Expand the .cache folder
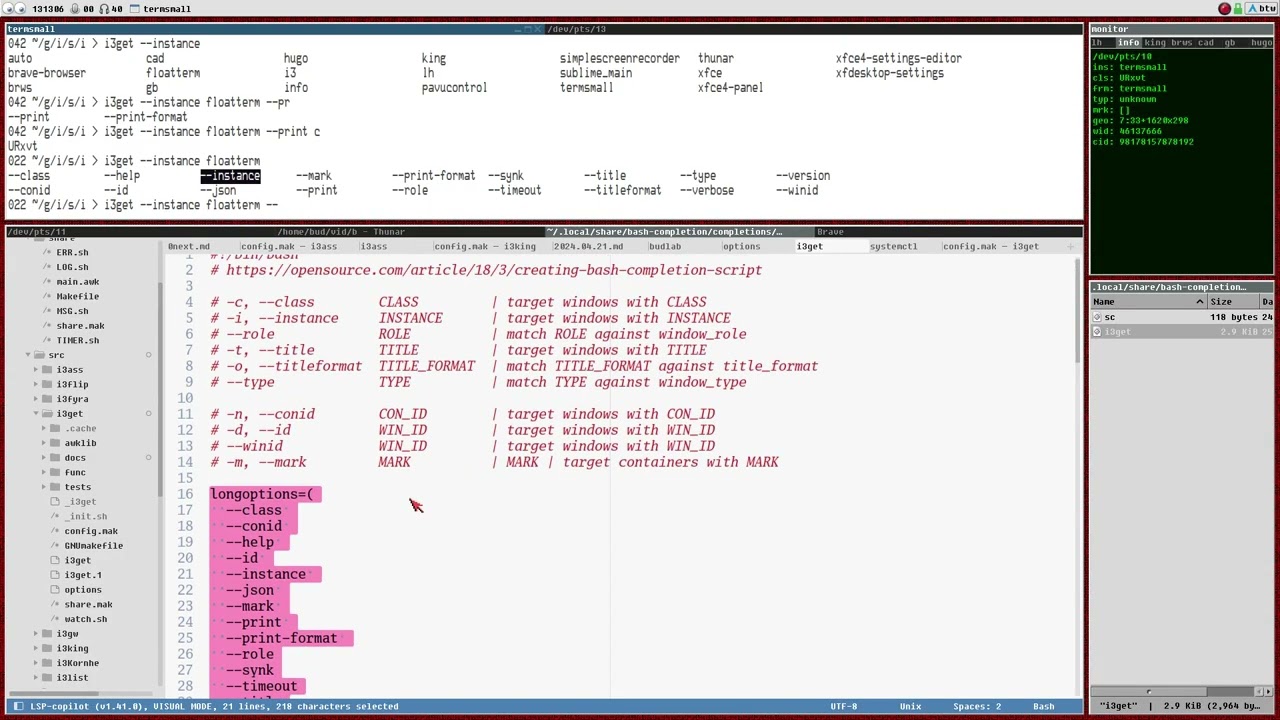1280x720 pixels. [x=44, y=428]
